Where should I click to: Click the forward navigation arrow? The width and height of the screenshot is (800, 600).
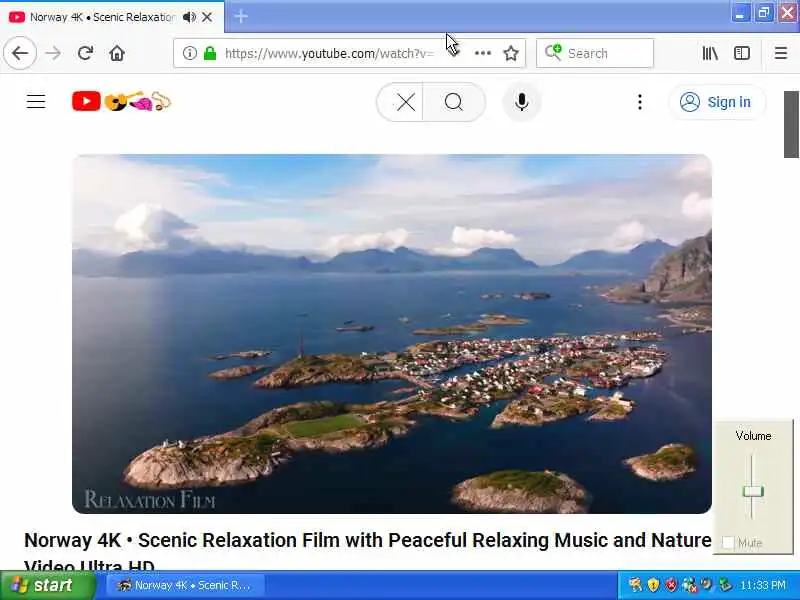53,53
